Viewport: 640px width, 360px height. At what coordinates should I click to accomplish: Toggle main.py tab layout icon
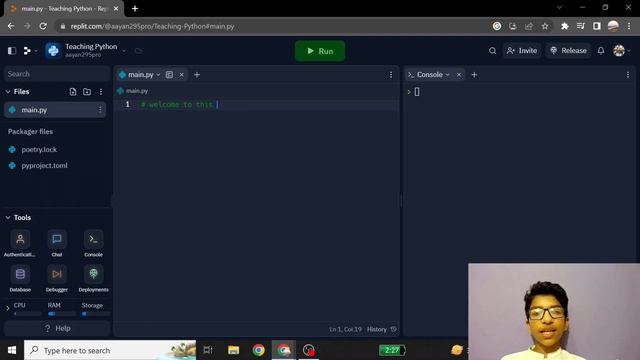pyautogui.click(x=169, y=75)
